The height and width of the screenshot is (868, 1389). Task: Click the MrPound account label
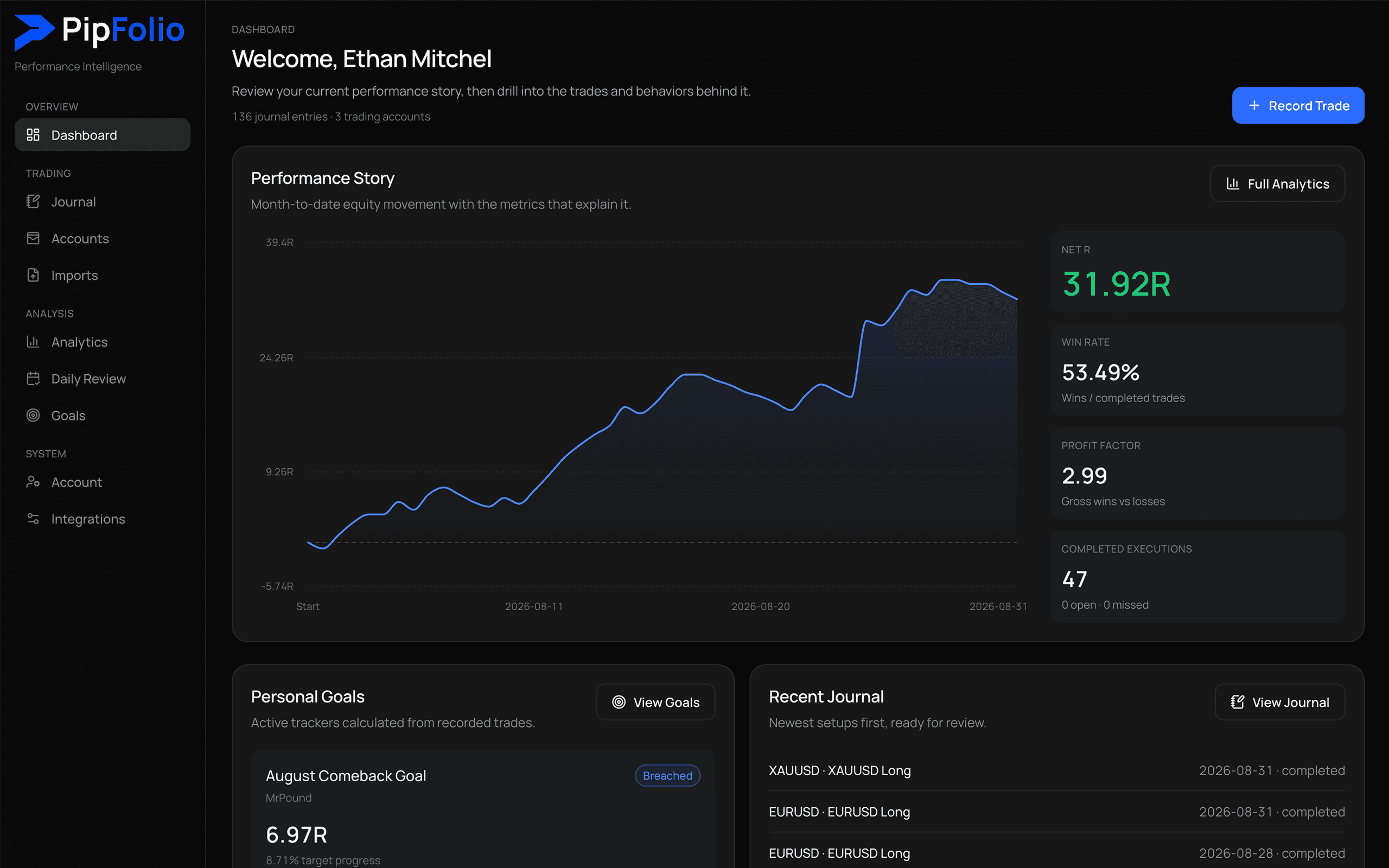coord(289,798)
